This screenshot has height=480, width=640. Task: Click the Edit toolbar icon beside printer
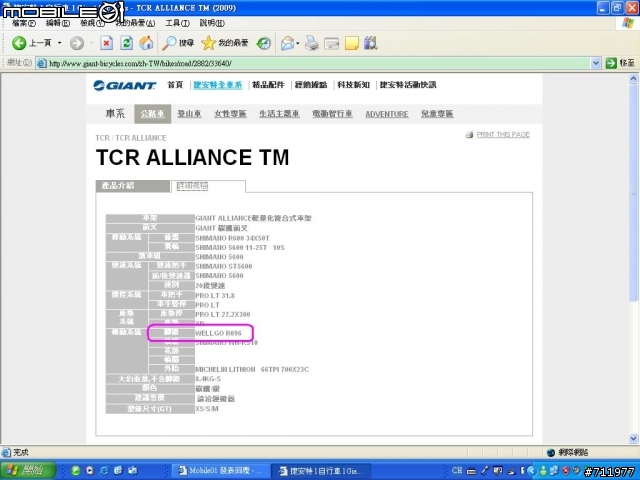[331, 43]
